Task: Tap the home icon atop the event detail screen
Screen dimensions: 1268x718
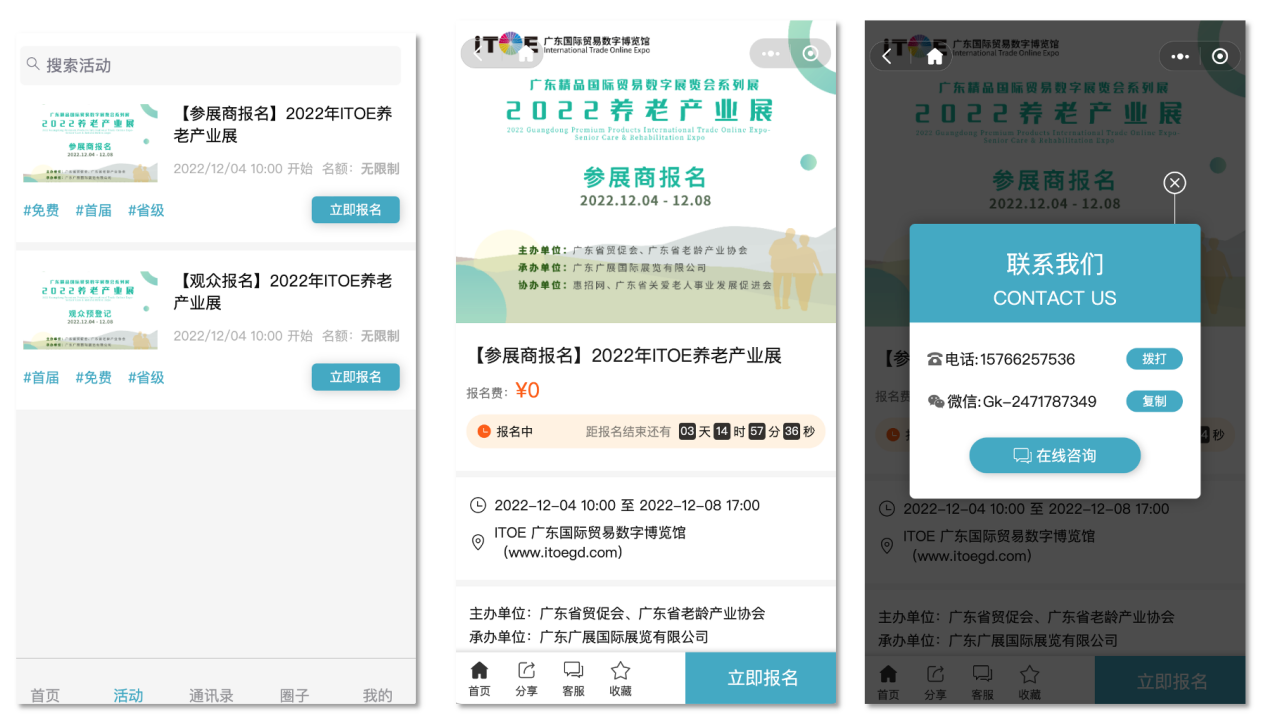Action: (526, 55)
